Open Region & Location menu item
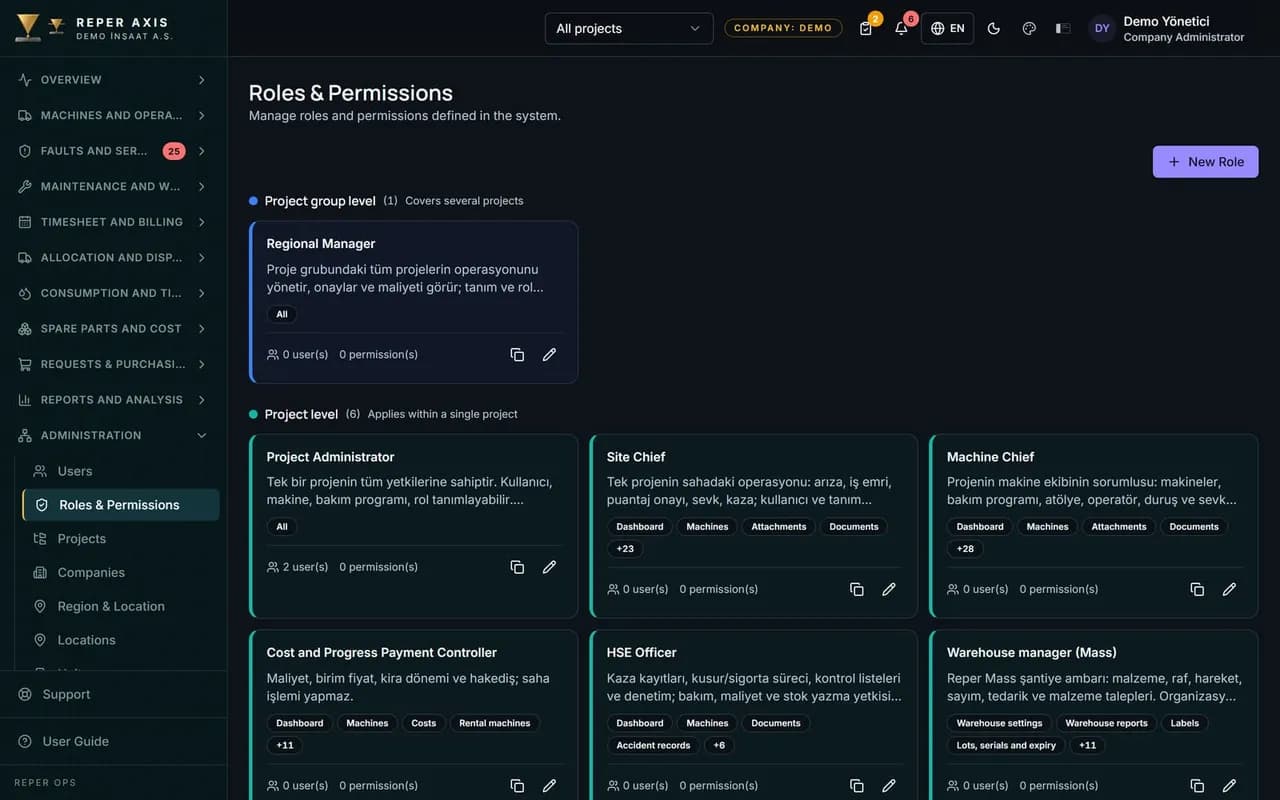Viewport: 1280px width, 800px height. (x=120, y=606)
